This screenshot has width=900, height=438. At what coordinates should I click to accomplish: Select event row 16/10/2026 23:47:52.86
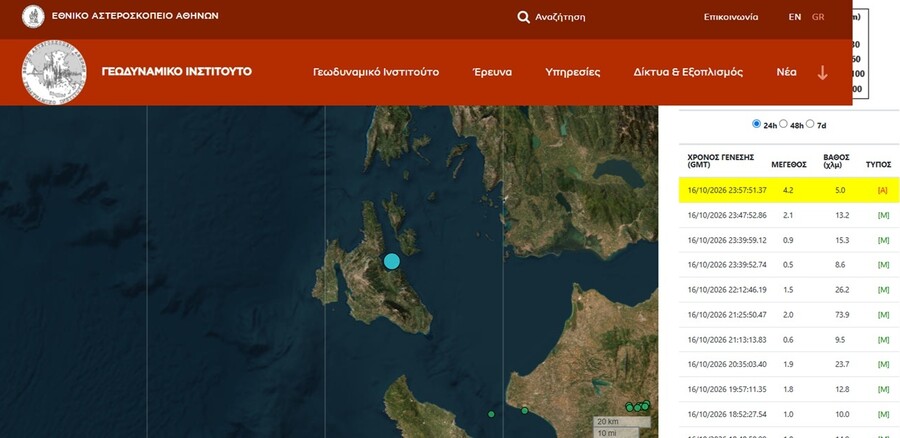click(x=789, y=215)
